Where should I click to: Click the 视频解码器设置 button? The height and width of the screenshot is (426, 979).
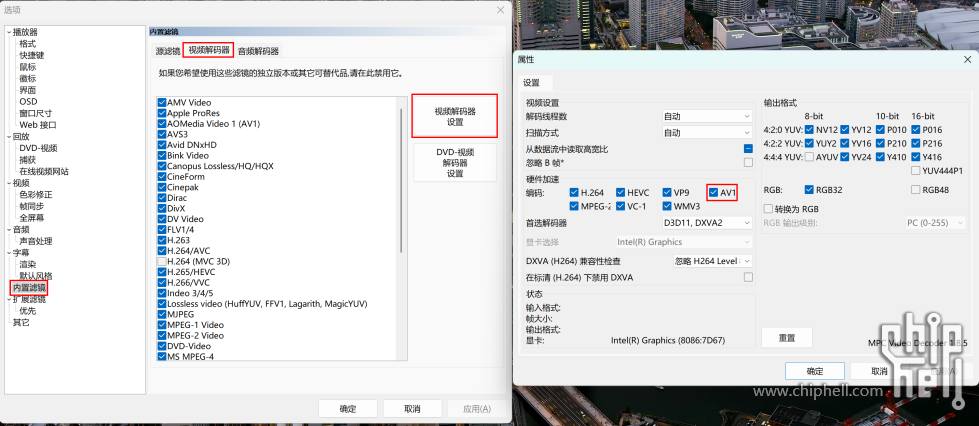pyautogui.click(x=455, y=116)
